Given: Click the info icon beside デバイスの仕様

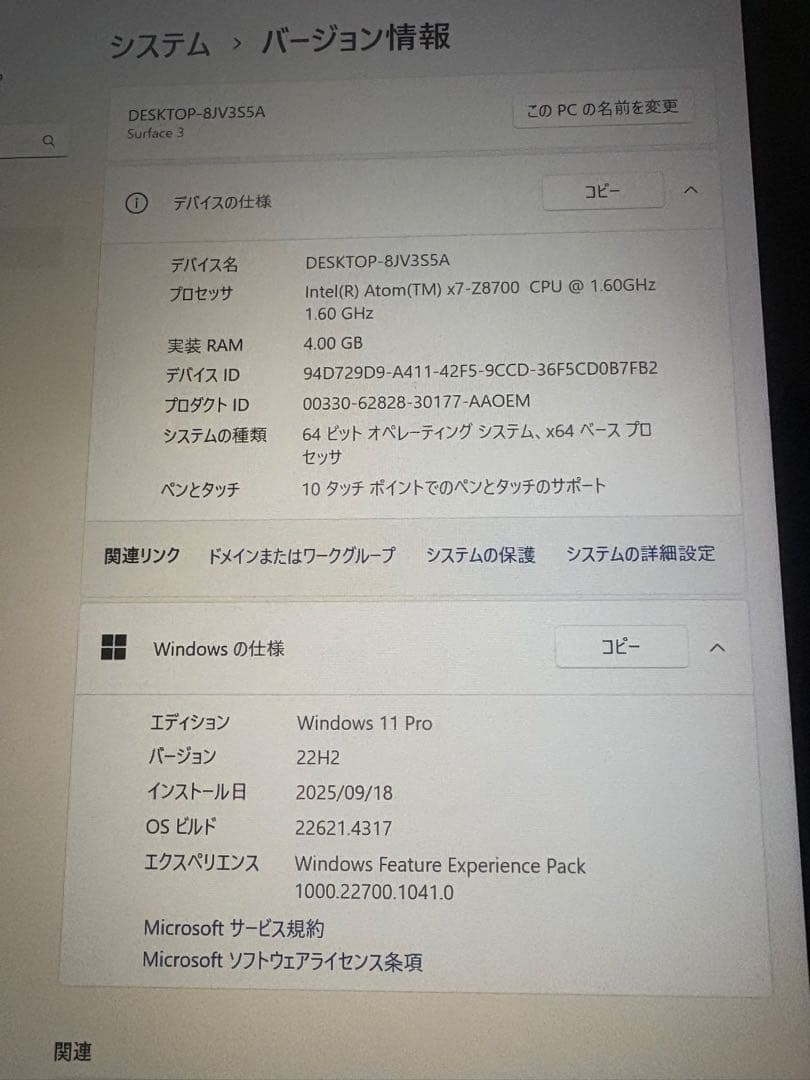Looking at the screenshot, I should tap(136, 203).
